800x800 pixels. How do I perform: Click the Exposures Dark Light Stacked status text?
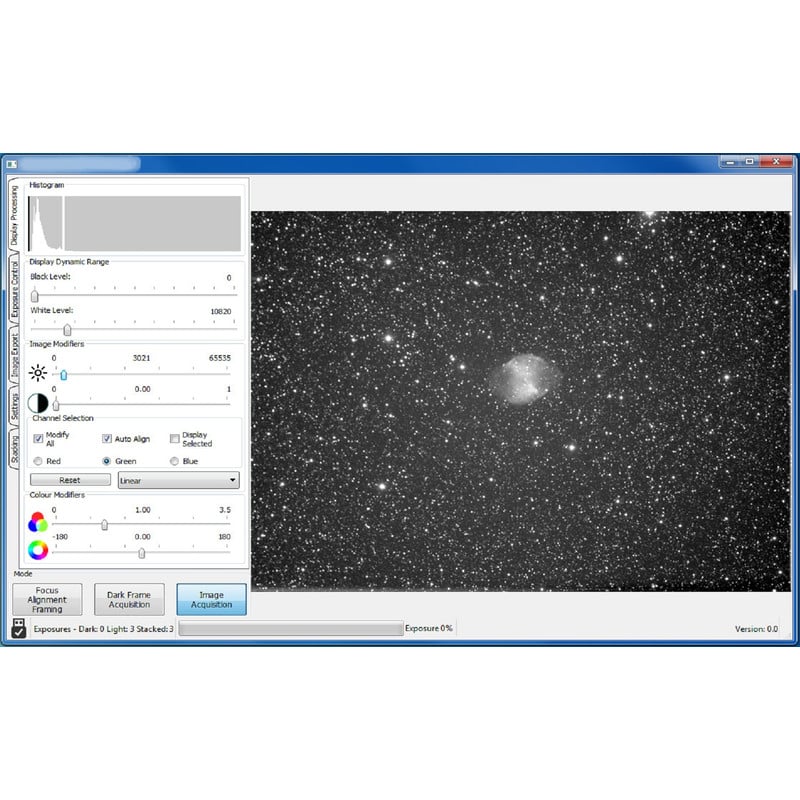[x=104, y=629]
